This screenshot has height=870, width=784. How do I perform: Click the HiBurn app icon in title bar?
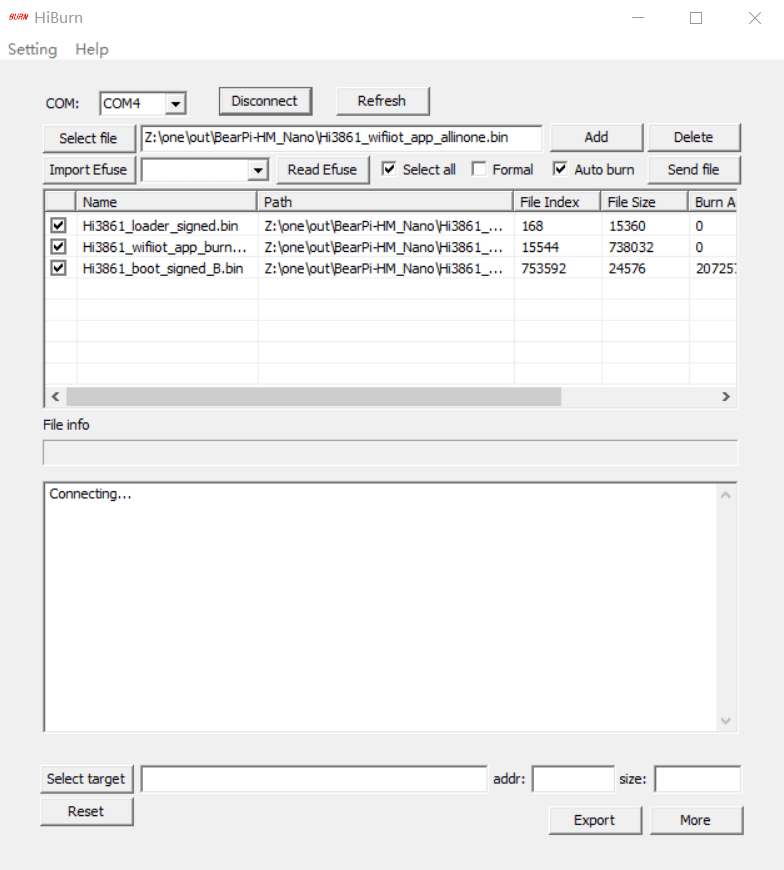coord(18,17)
